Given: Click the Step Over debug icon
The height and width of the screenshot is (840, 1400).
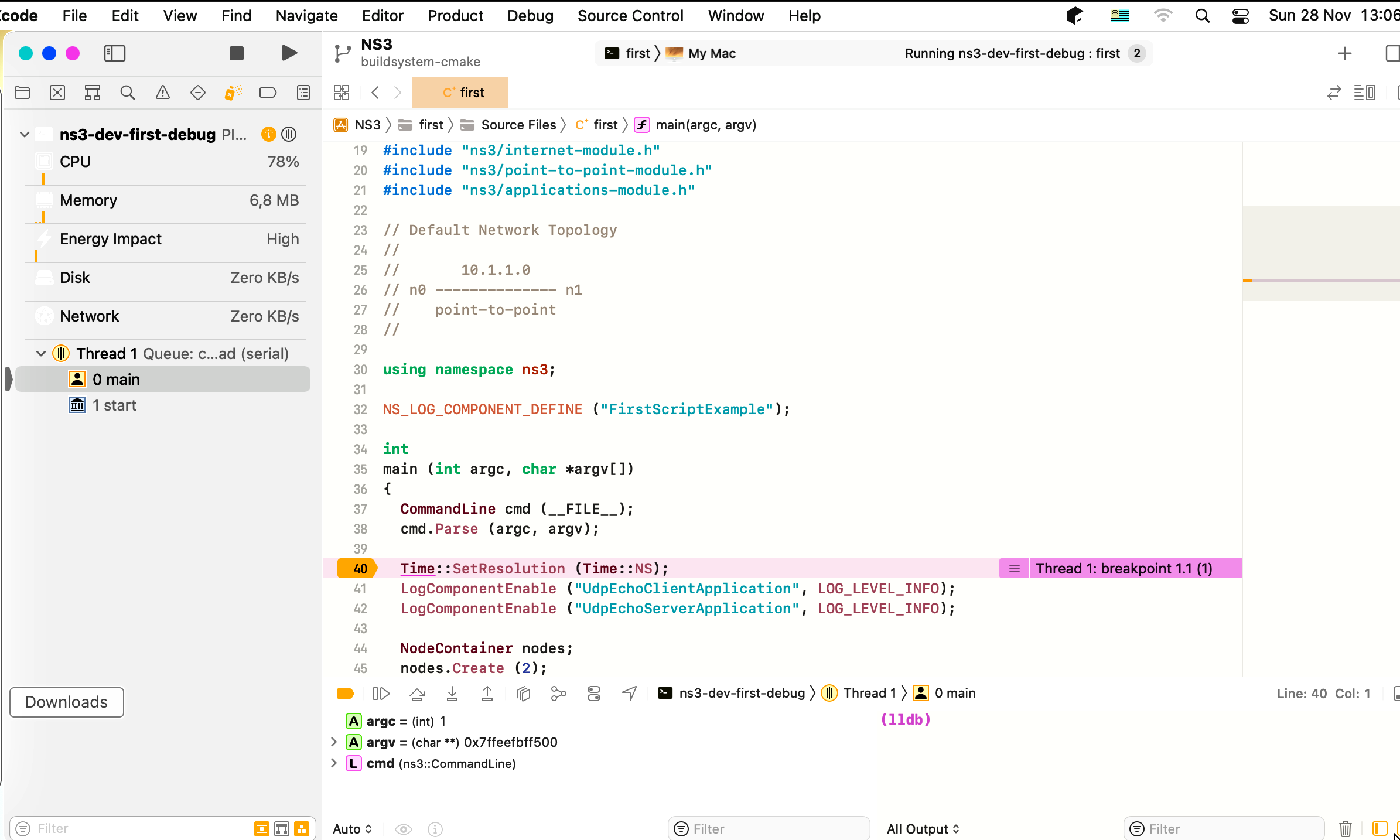Looking at the screenshot, I should [x=417, y=693].
